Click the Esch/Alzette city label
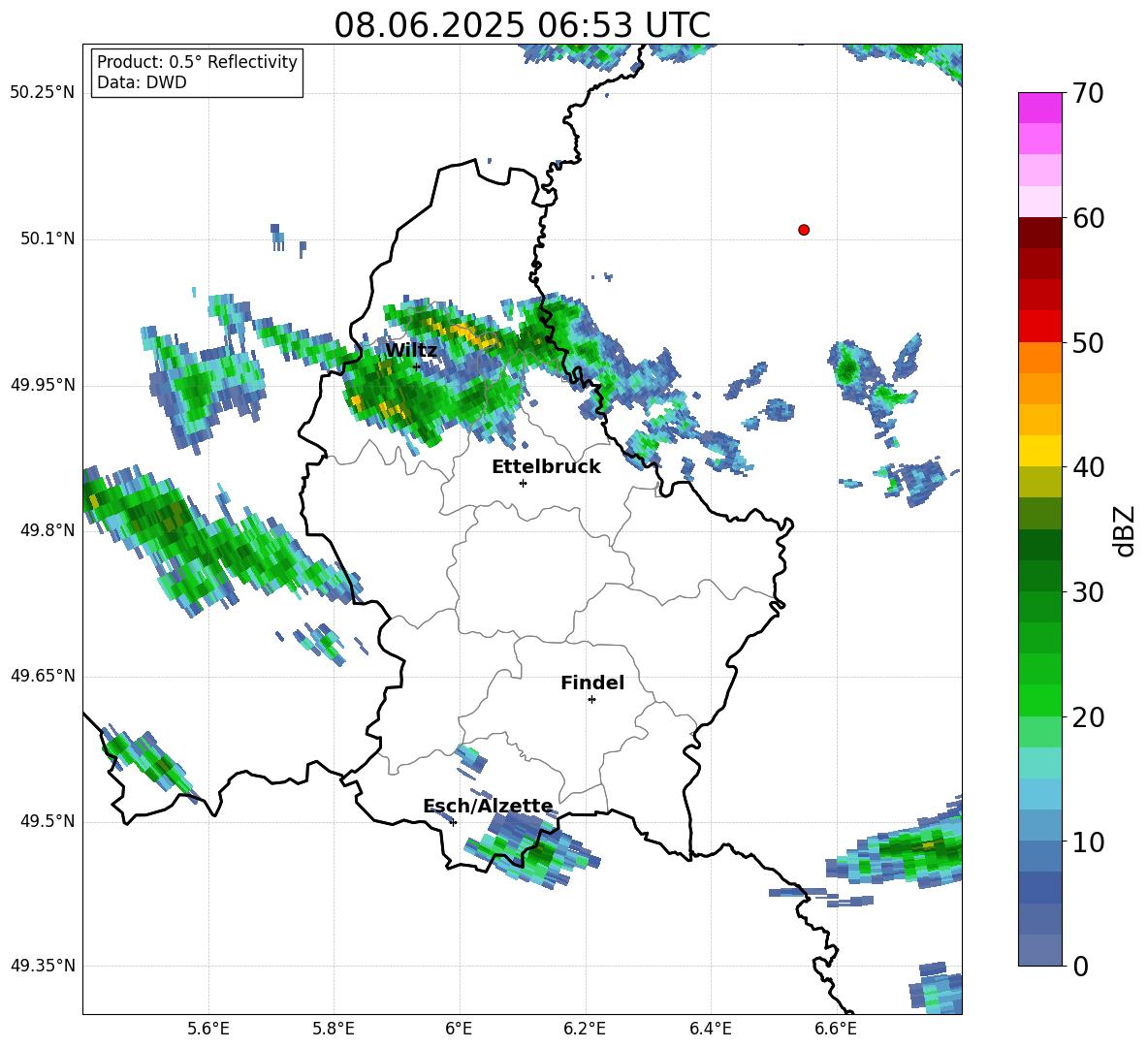 click(488, 806)
